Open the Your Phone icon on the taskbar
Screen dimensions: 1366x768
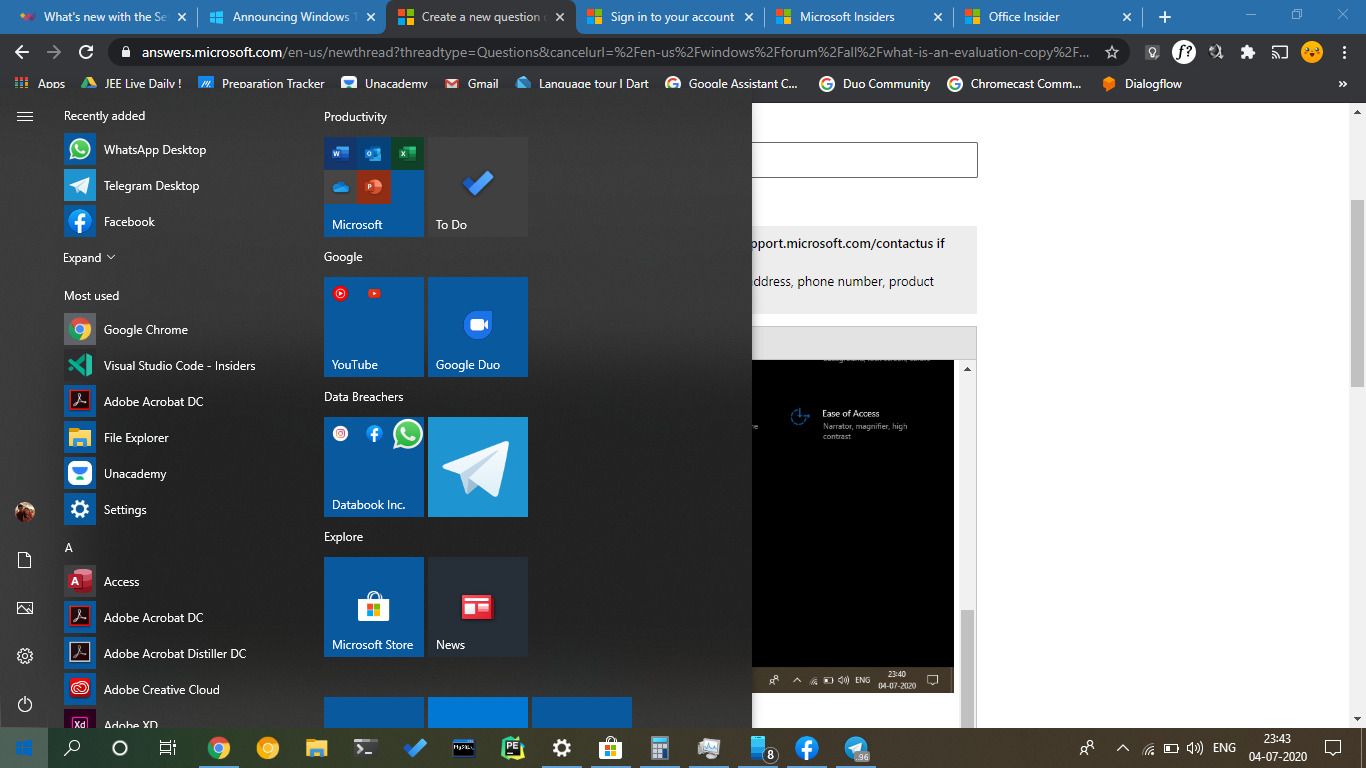click(760, 747)
